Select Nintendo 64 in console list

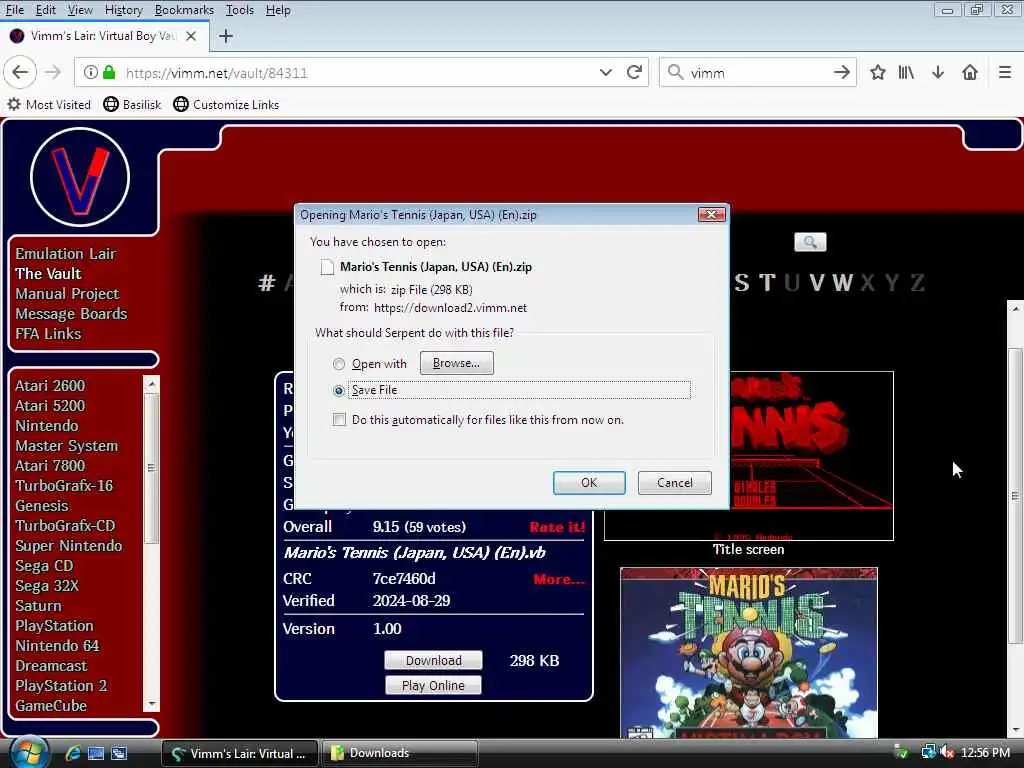(57, 646)
